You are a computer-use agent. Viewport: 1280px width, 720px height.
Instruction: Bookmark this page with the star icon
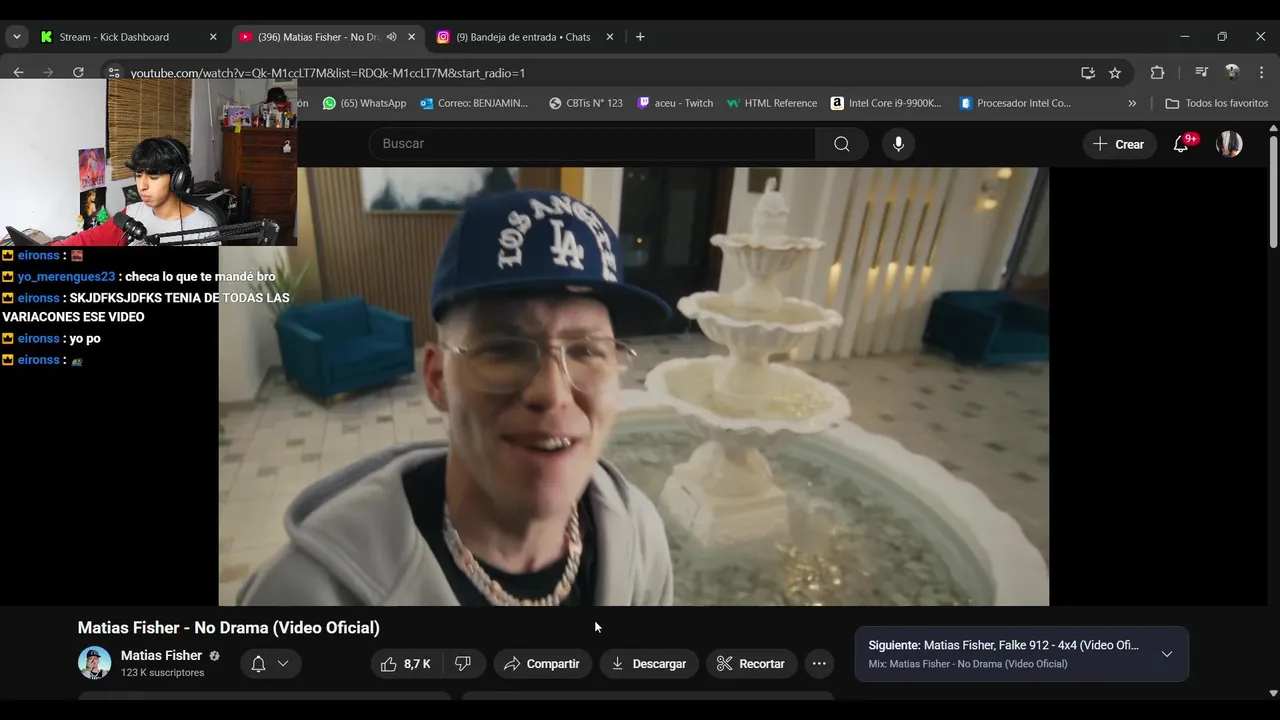pyautogui.click(x=1115, y=73)
